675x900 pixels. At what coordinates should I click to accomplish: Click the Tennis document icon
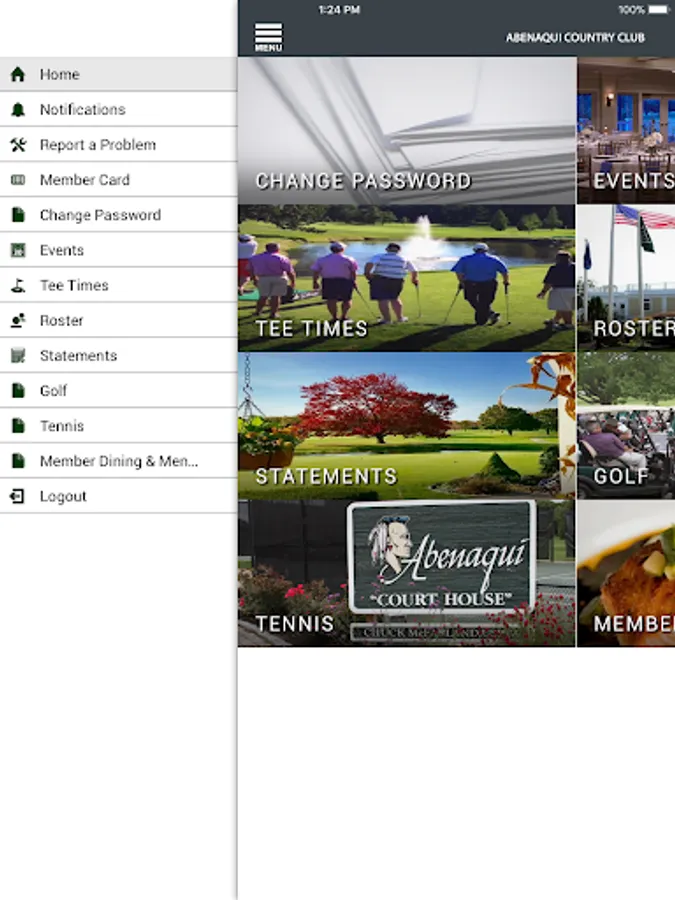(18, 426)
